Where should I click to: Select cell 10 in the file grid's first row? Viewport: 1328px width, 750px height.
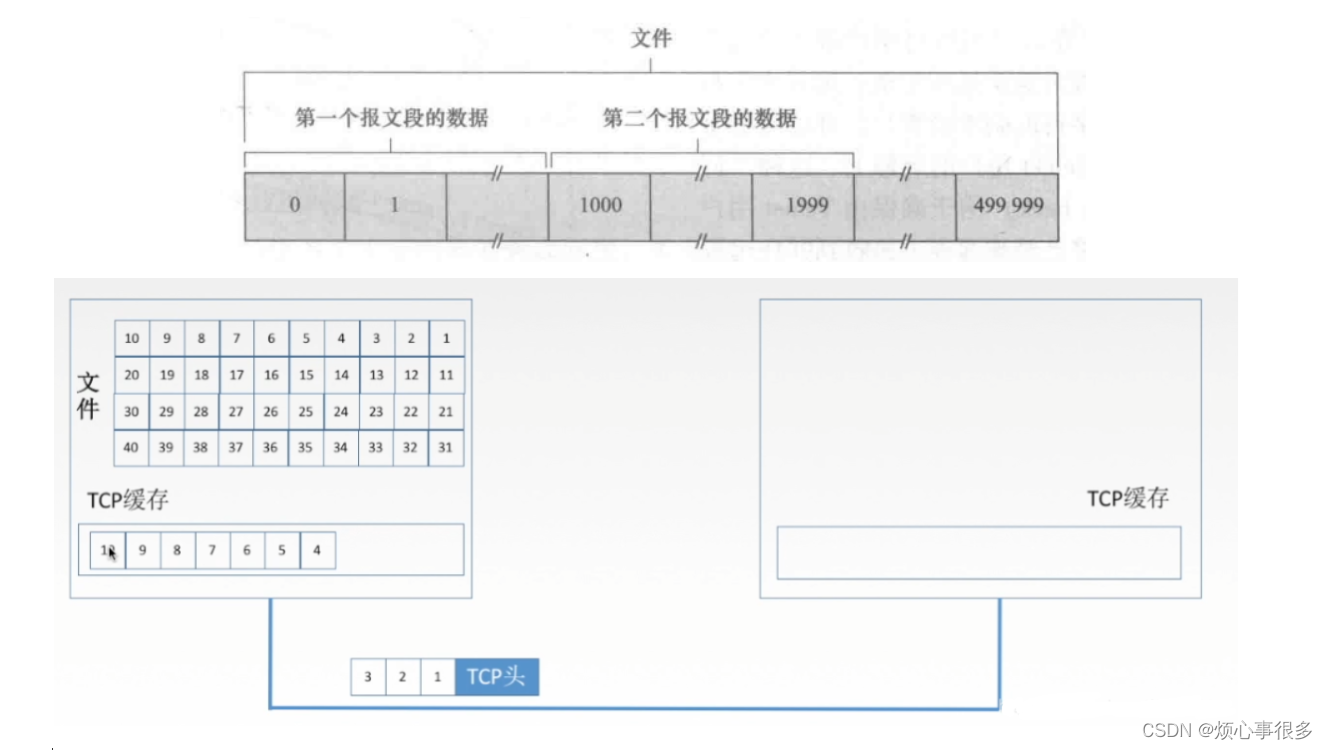coord(131,338)
